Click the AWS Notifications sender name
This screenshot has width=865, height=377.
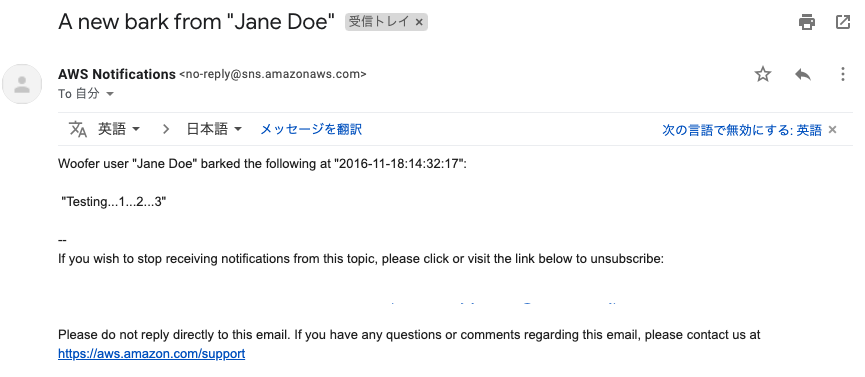coord(117,74)
